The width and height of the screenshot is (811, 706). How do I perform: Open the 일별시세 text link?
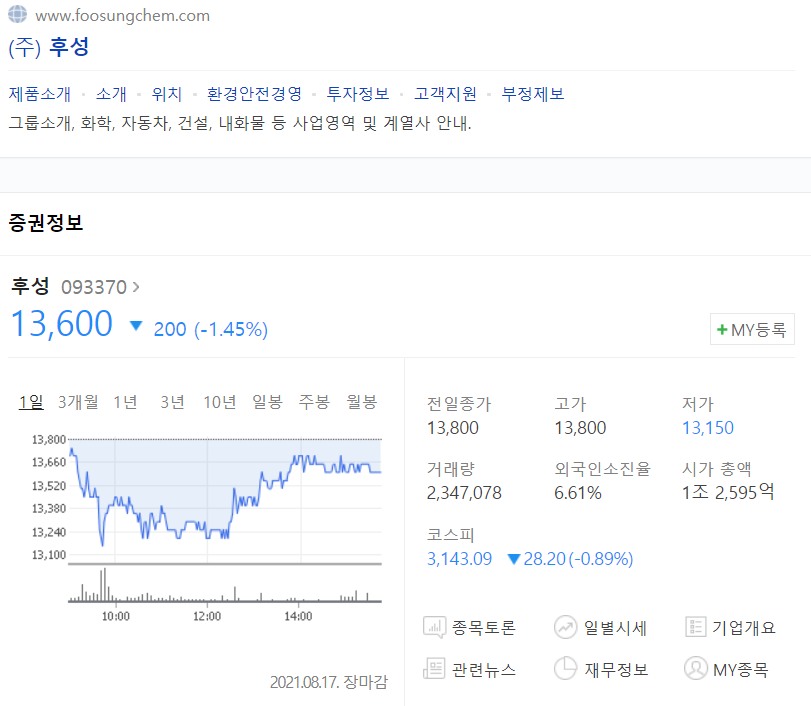click(615, 628)
